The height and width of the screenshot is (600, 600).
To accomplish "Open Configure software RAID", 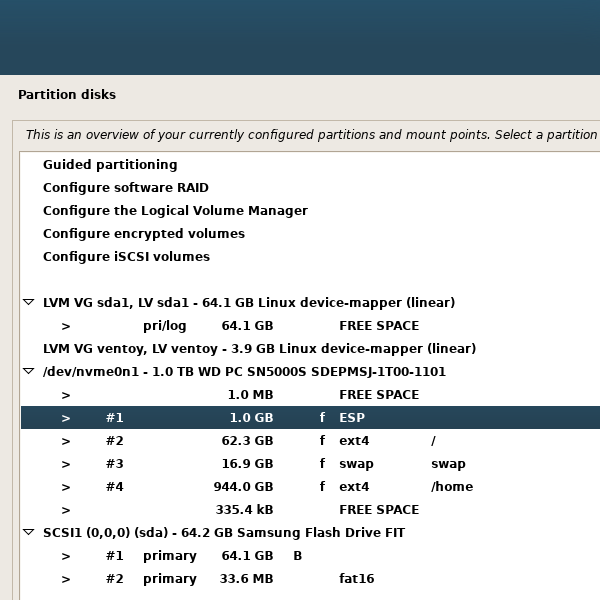I will pos(126,188).
